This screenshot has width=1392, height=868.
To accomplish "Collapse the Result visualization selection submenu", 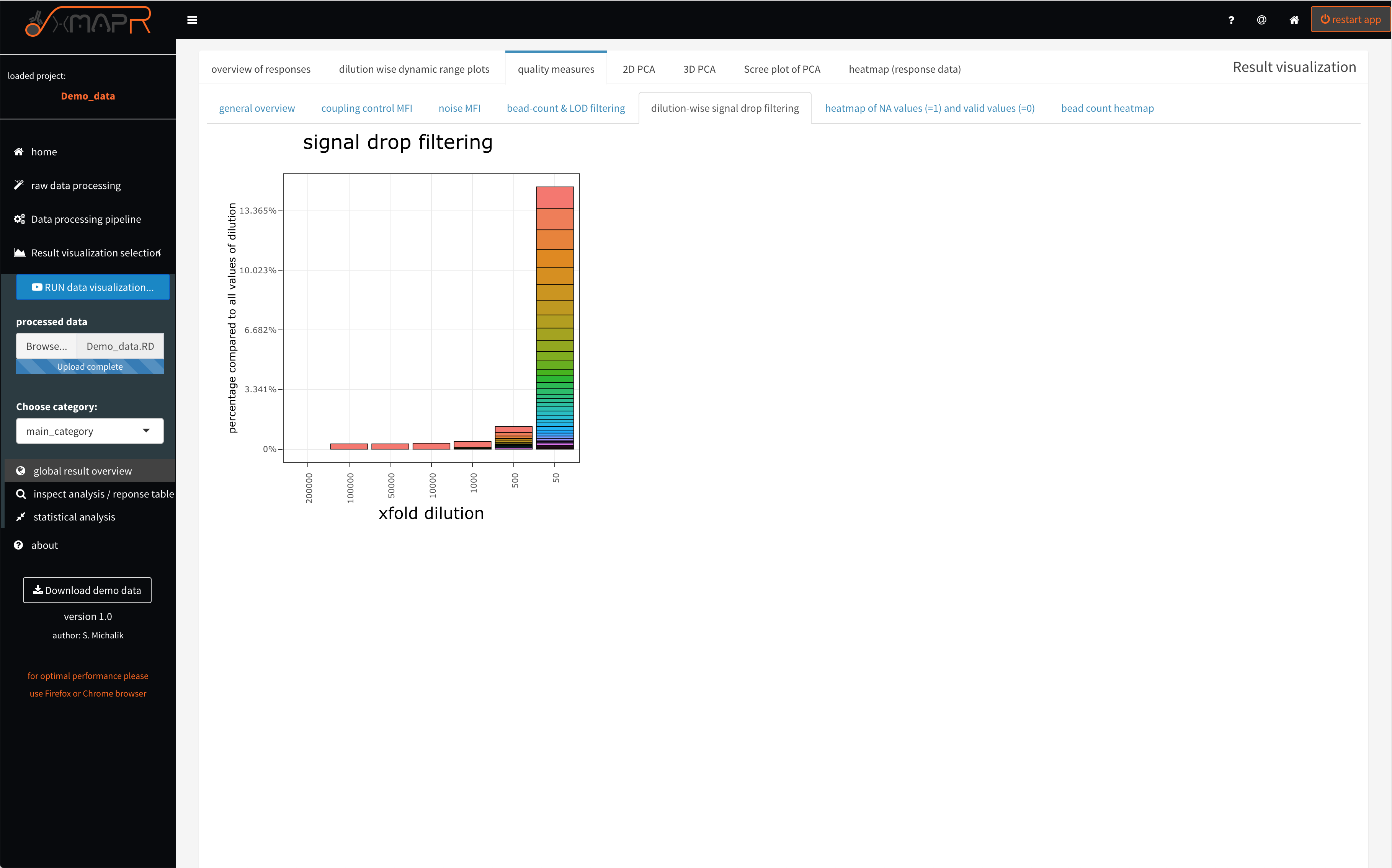I will pos(159,253).
